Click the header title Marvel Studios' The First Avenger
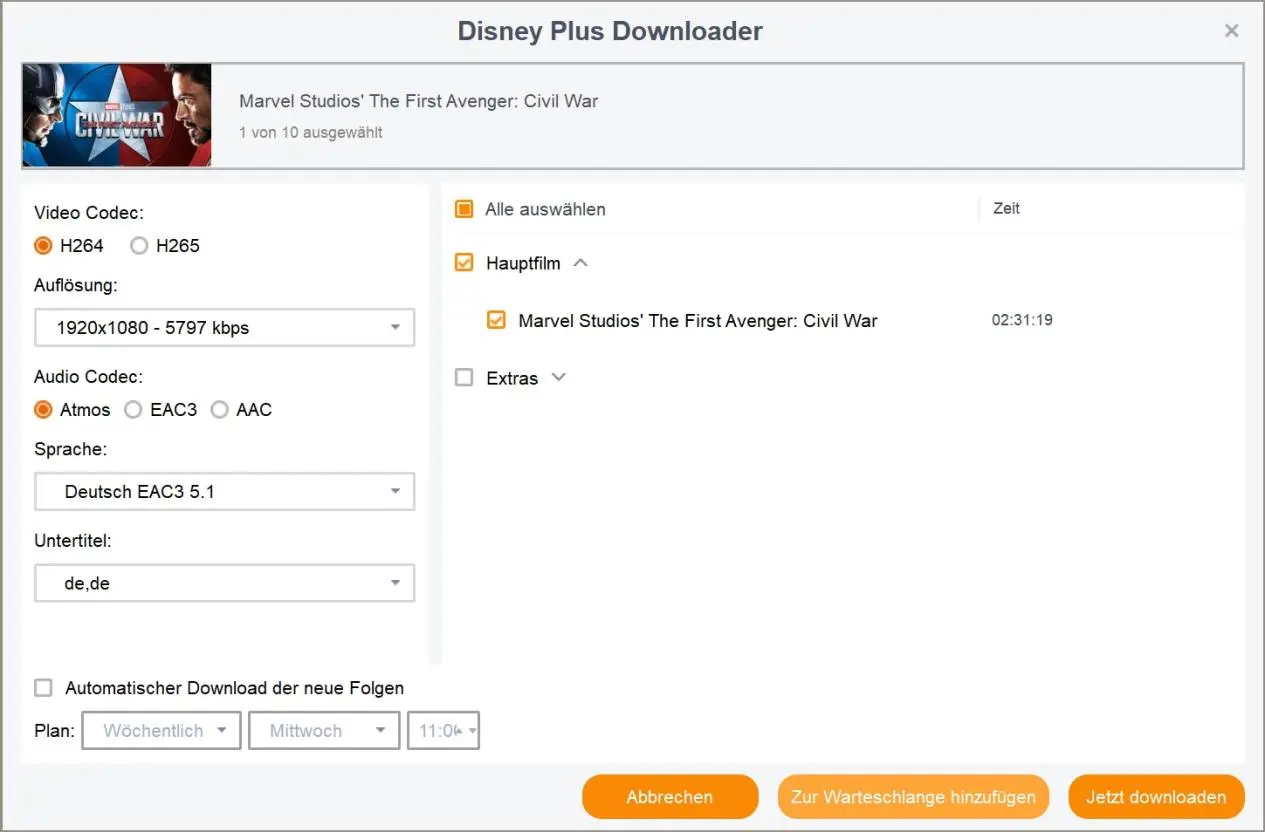The width and height of the screenshot is (1265, 832). point(419,101)
